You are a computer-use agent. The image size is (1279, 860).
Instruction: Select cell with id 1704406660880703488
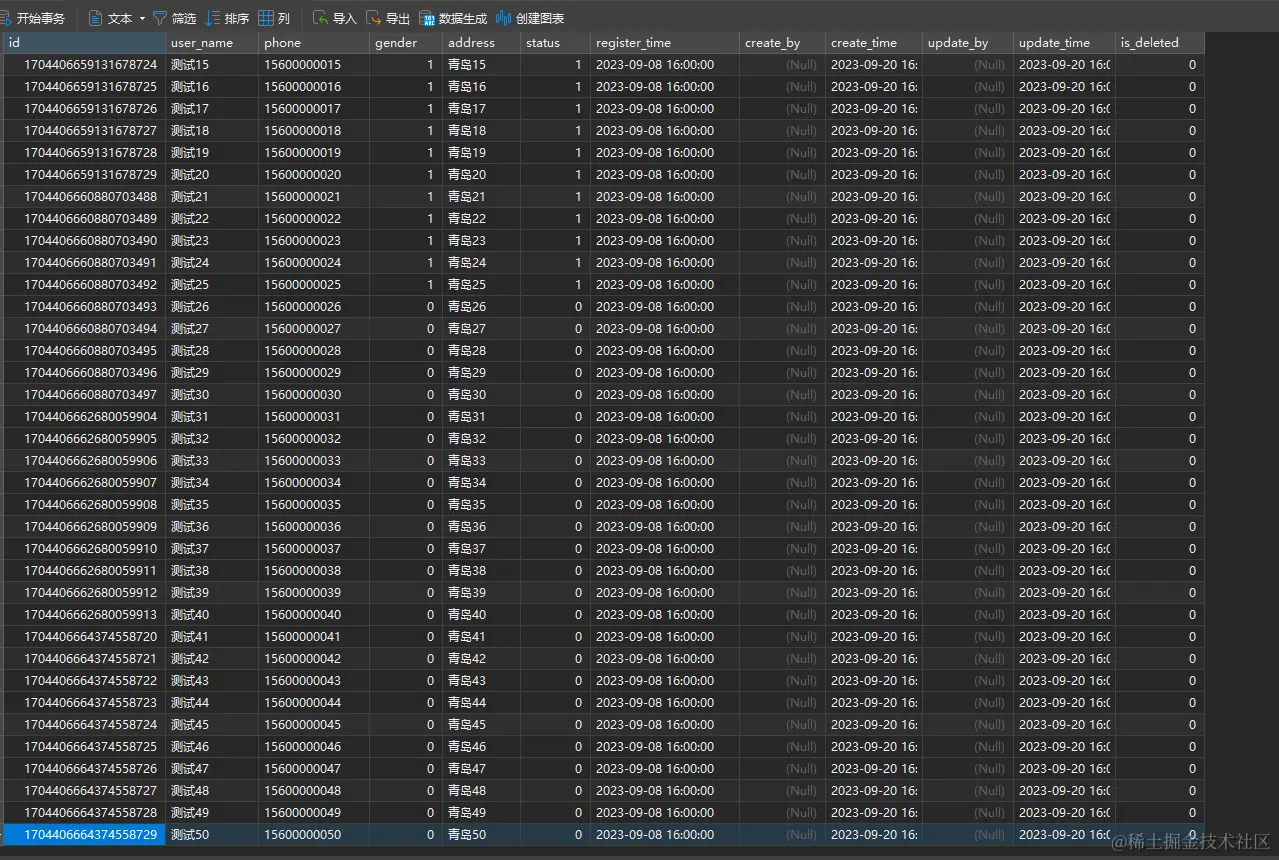(x=84, y=197)
